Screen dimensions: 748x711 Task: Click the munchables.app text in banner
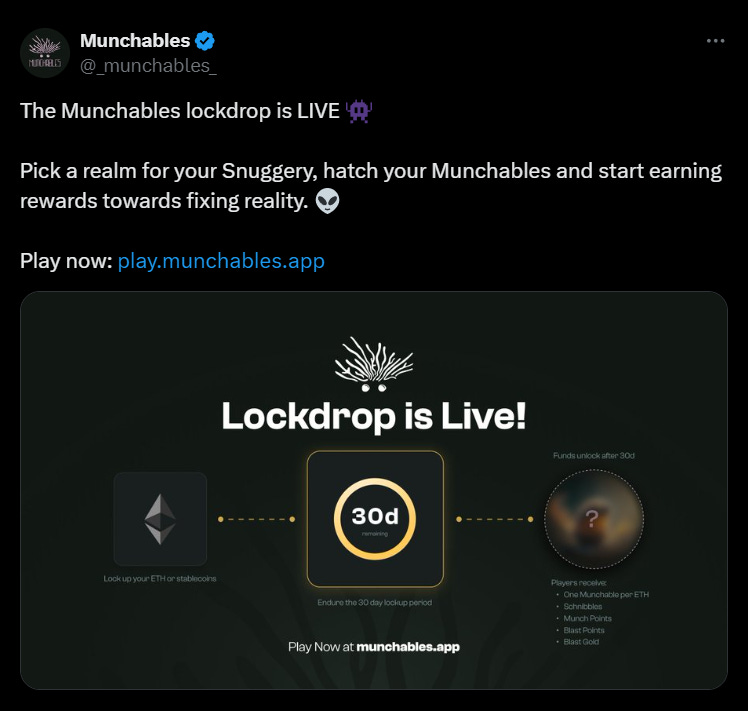click(408, 647)
